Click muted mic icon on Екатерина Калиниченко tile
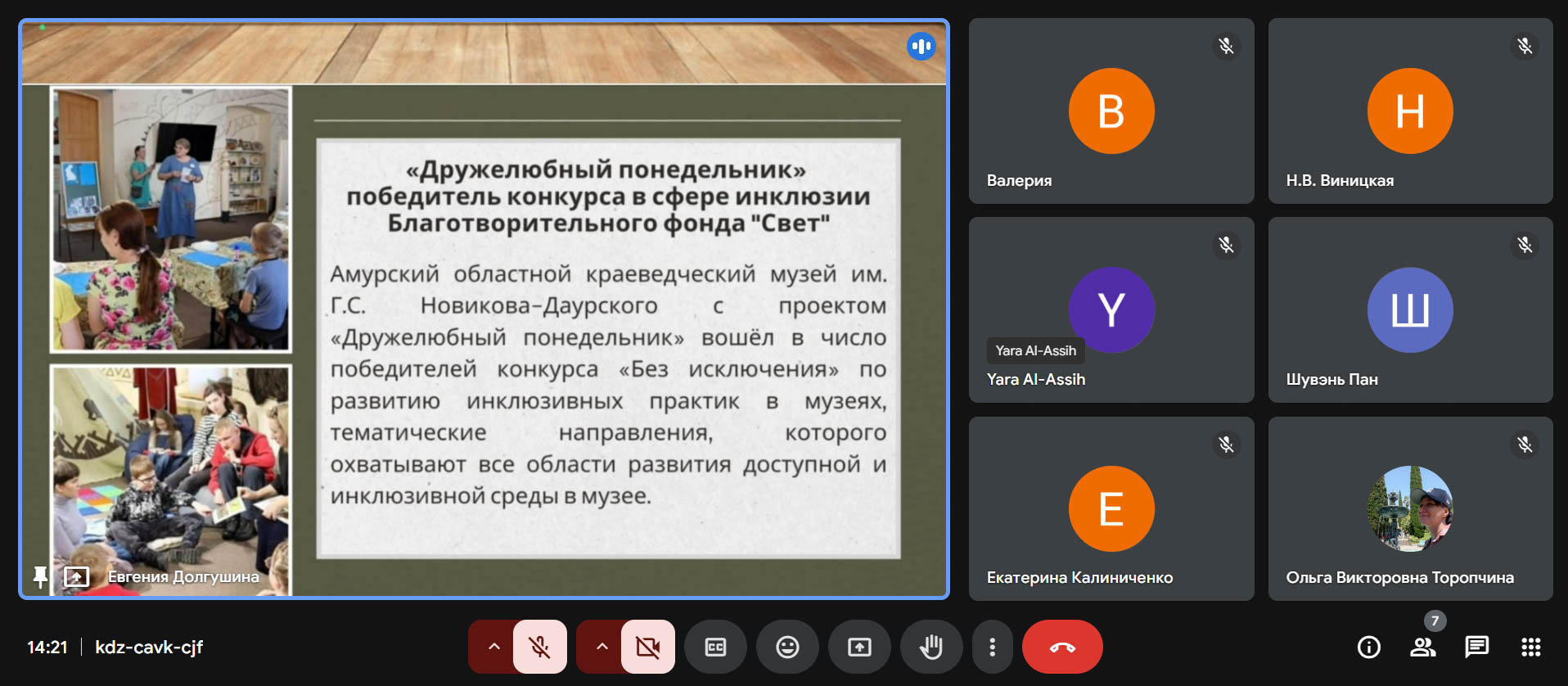This screenshot has width=1568, height=686. [x=1226, y=445]
